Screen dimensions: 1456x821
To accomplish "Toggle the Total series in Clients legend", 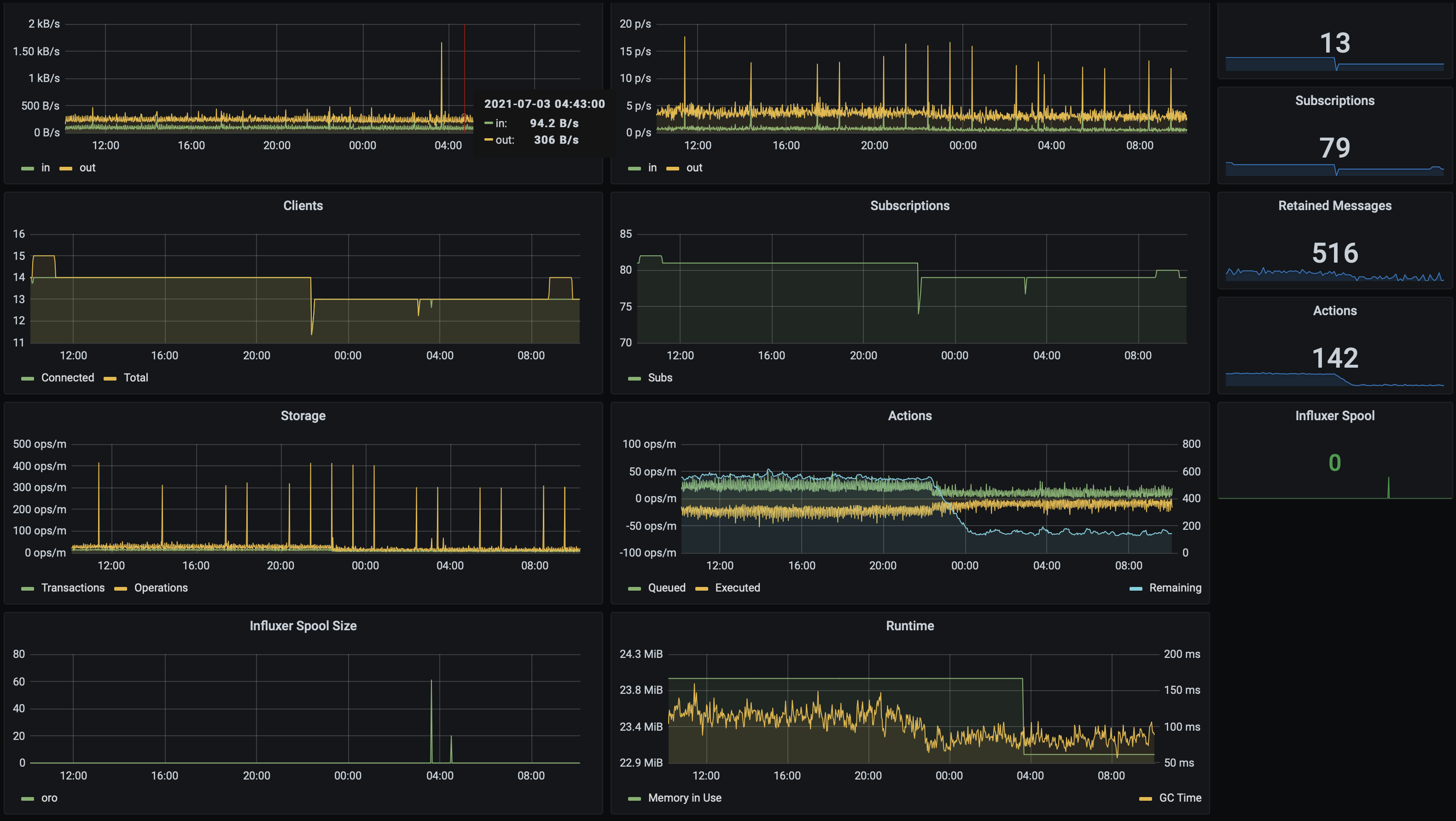I will 136,378.
